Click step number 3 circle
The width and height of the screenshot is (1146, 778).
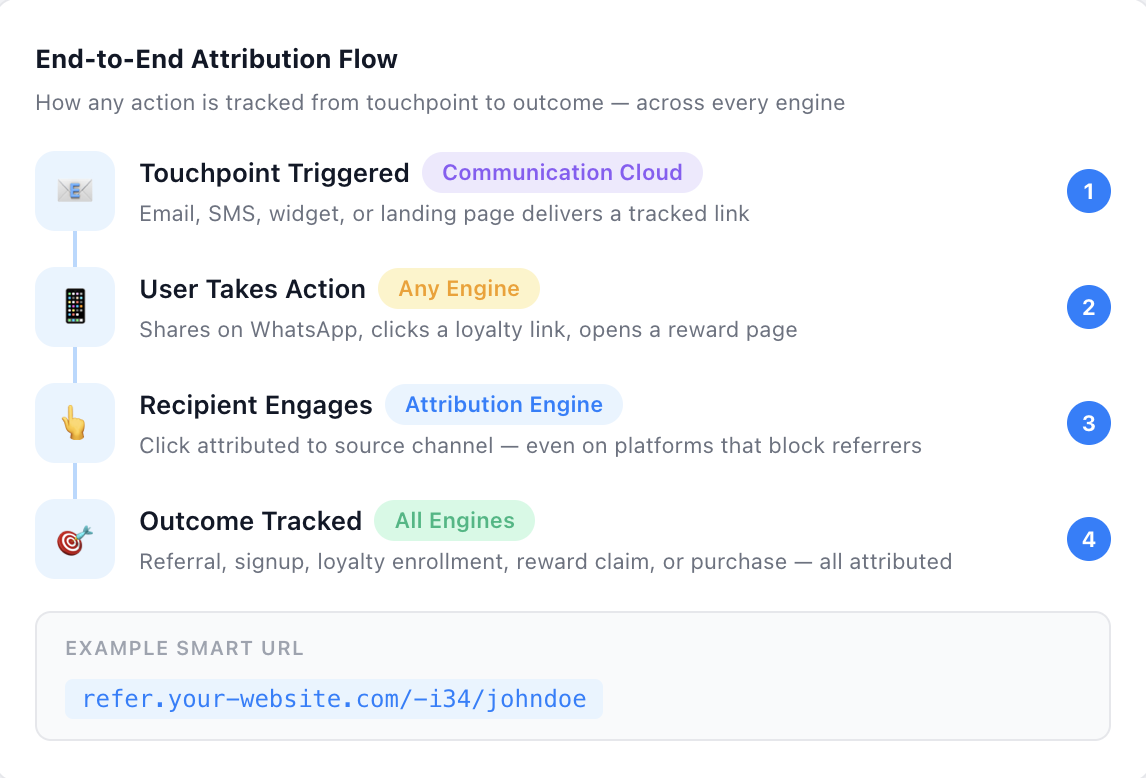pos(1088,423)
